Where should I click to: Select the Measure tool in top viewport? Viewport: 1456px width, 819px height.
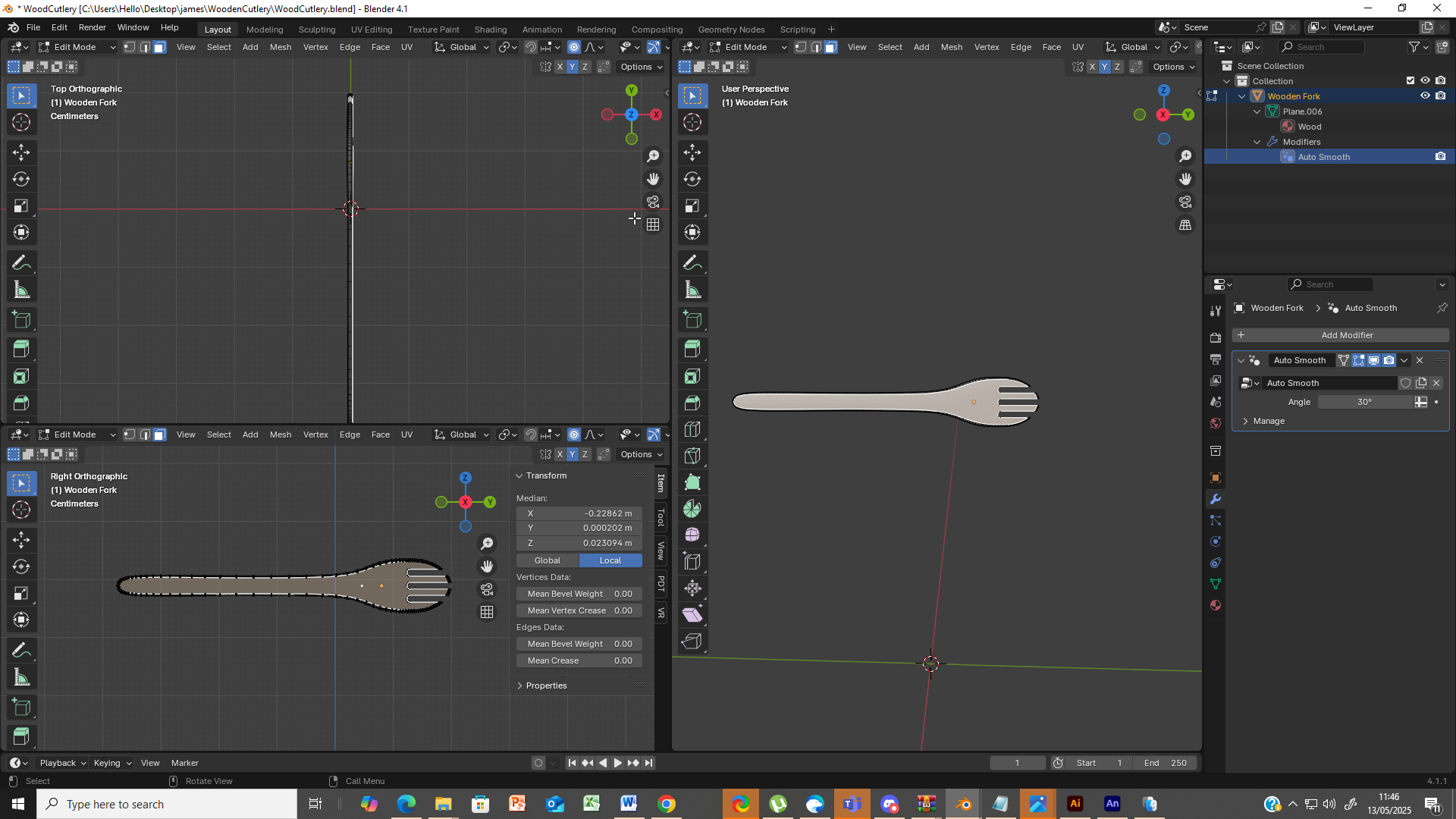pyautogui.click(x=21, y=290)
